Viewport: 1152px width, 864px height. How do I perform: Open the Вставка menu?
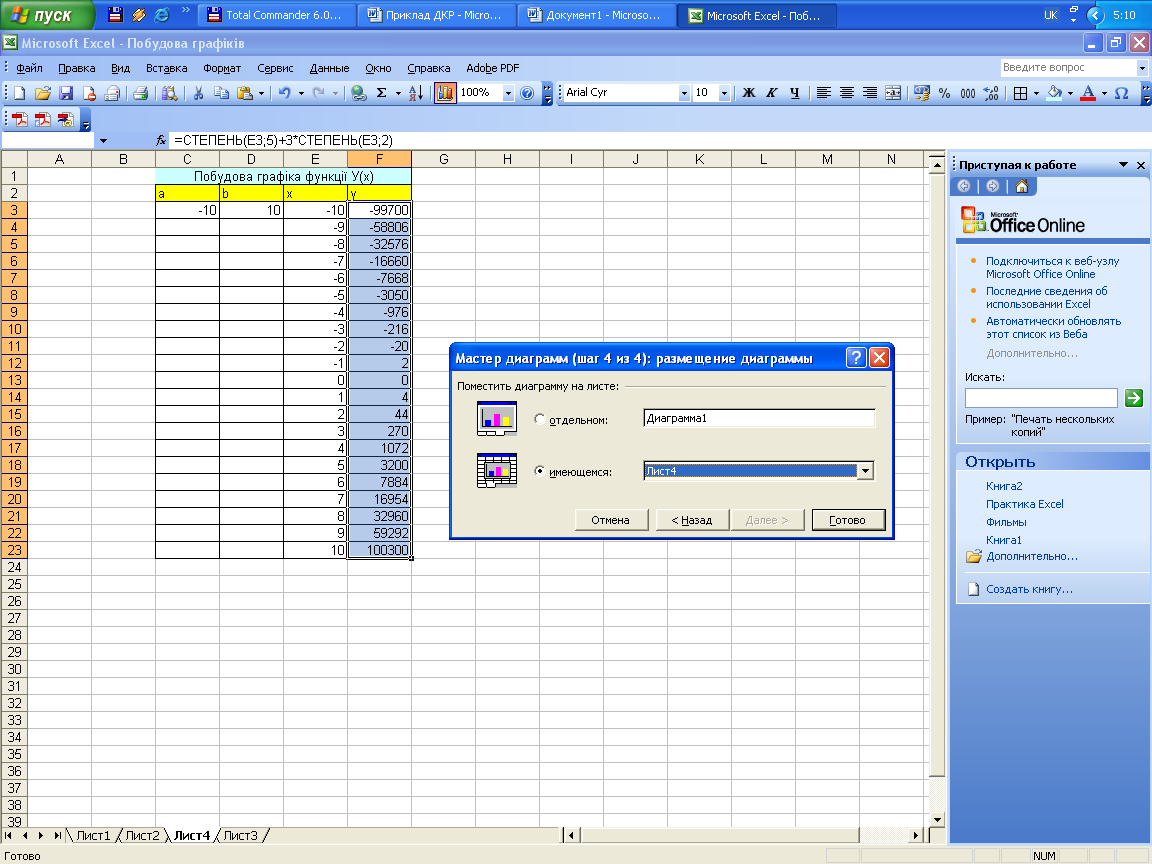coord(167,68)
